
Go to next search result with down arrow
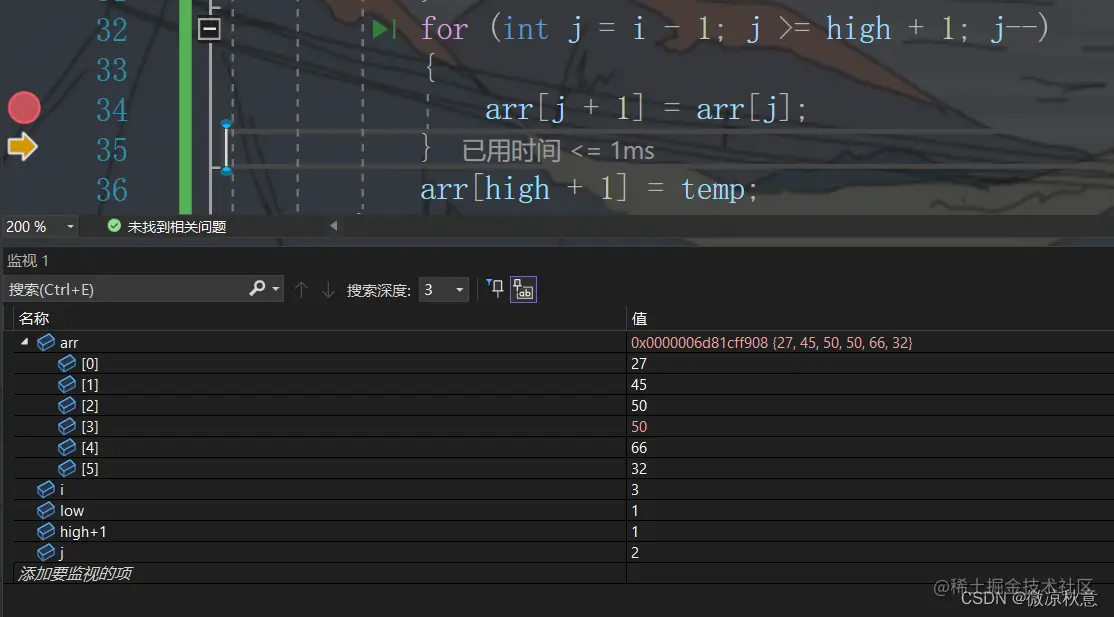(x=328, y=289)
